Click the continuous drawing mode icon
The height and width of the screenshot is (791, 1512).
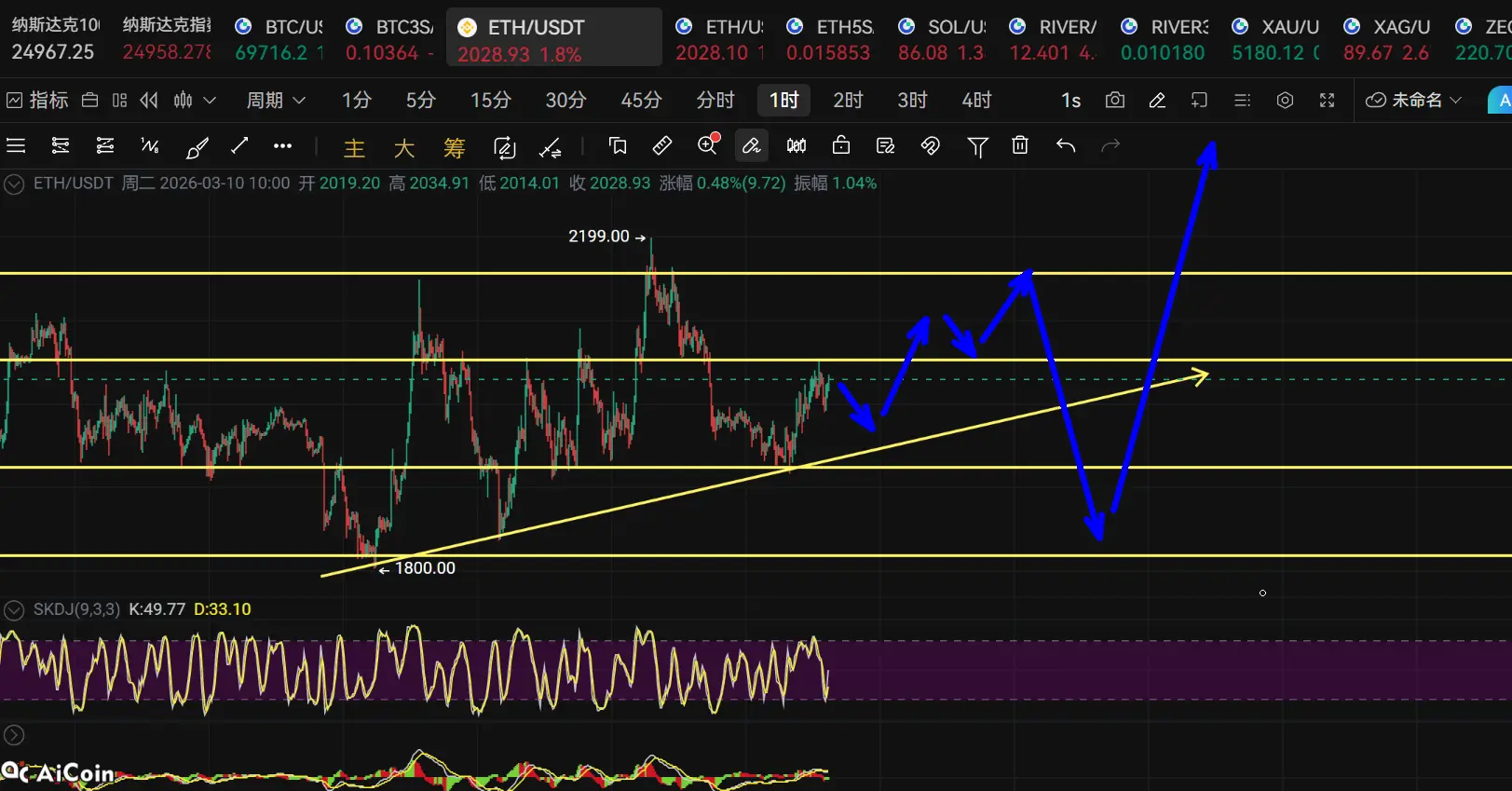(504, 146)
